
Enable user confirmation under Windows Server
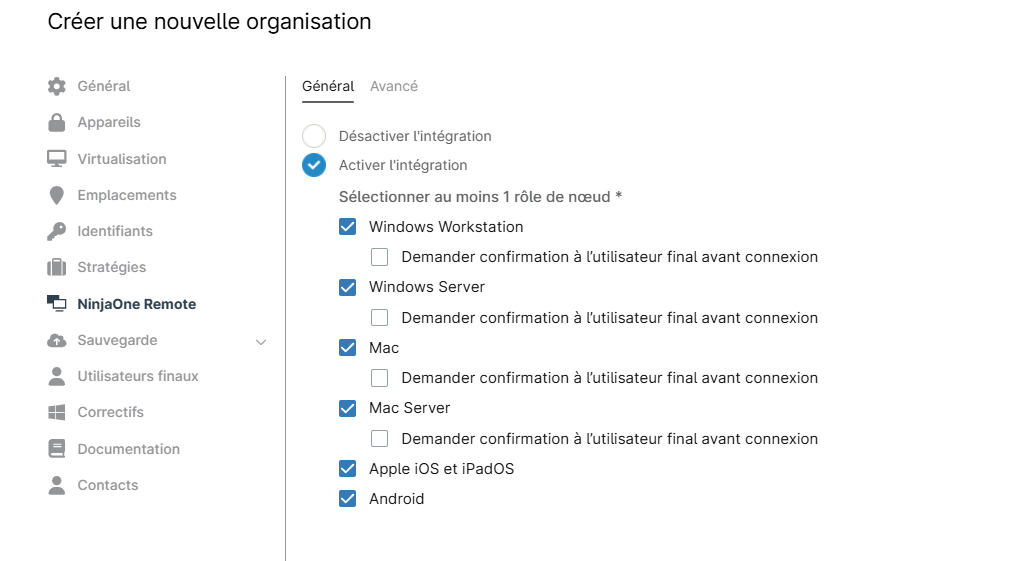(380, 318)
